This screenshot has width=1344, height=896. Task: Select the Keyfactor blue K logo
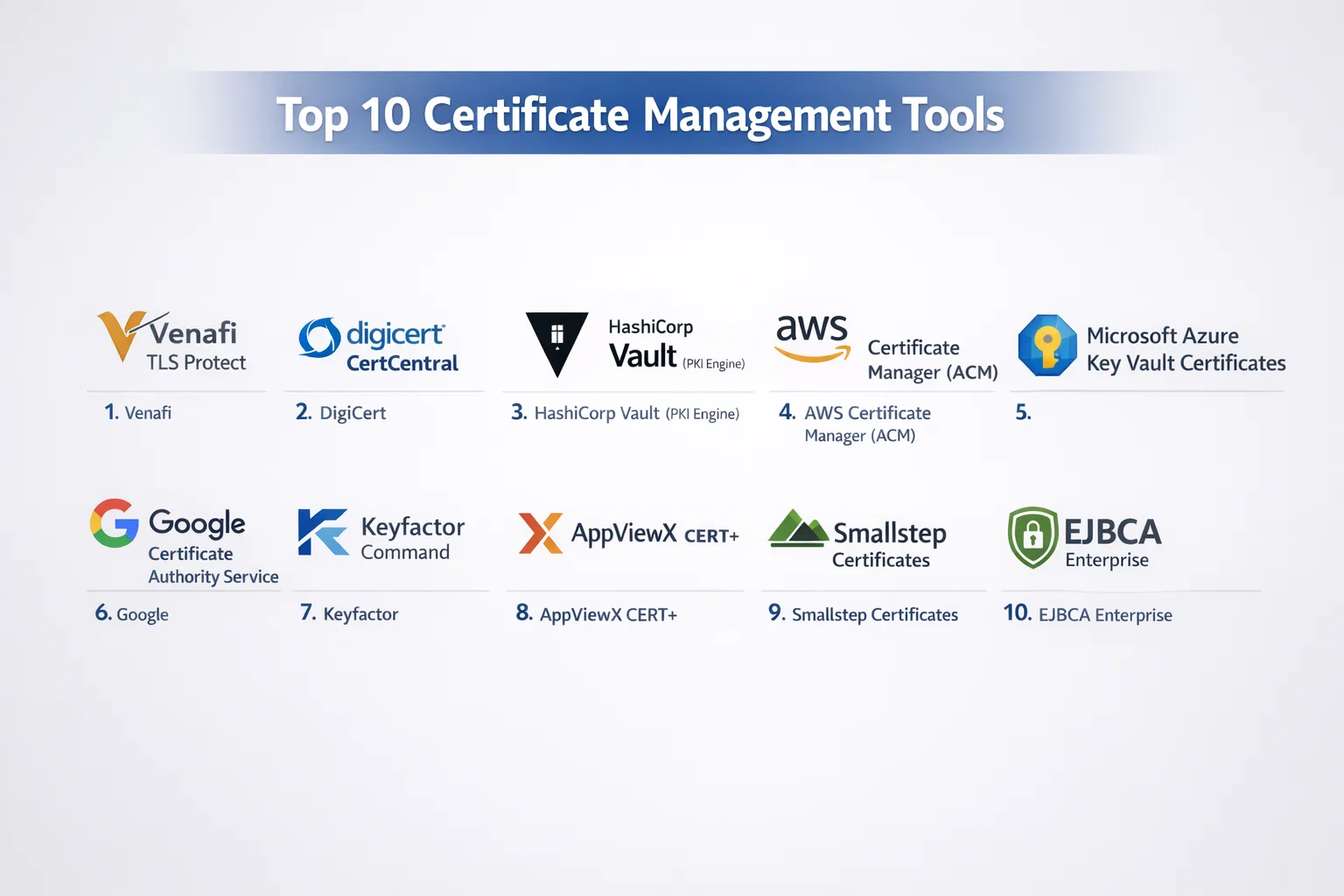pos(322,532)
